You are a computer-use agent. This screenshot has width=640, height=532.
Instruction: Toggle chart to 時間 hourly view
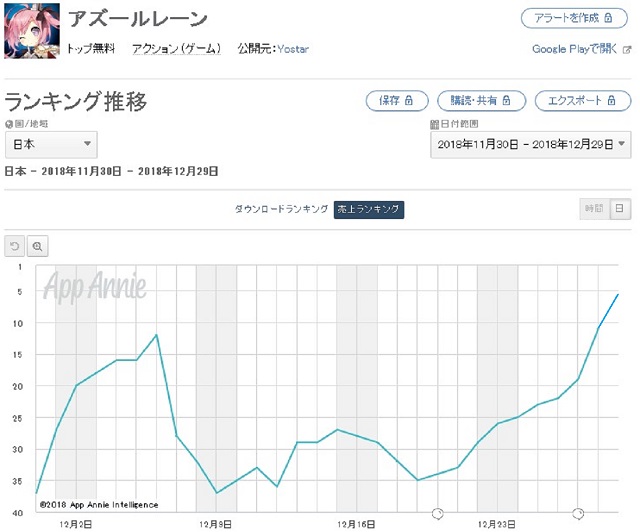(594, 209)
